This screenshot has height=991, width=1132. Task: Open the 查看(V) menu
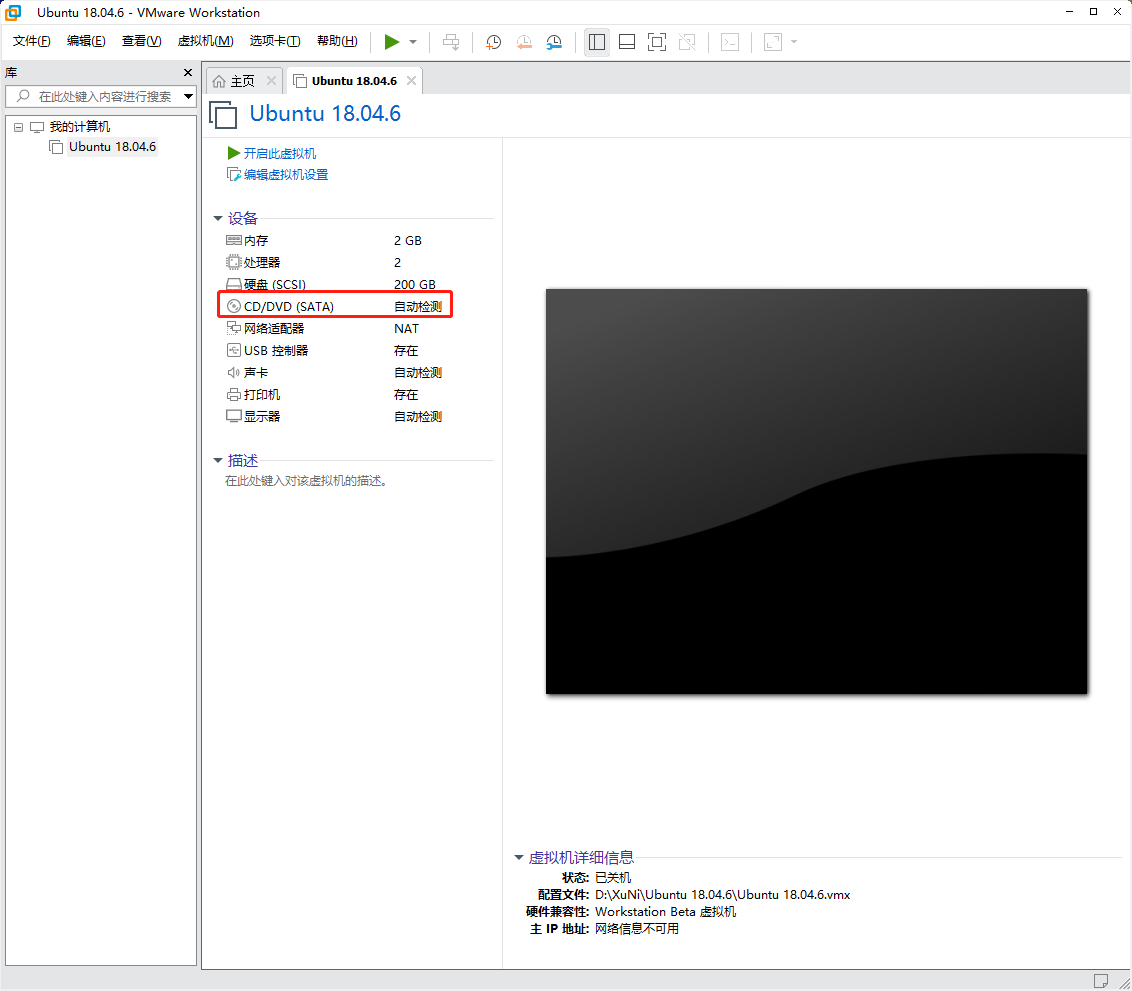142,41
